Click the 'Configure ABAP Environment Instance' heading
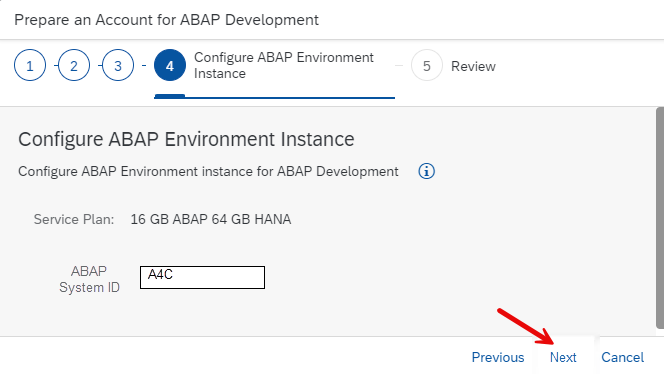 coord(186,139)
